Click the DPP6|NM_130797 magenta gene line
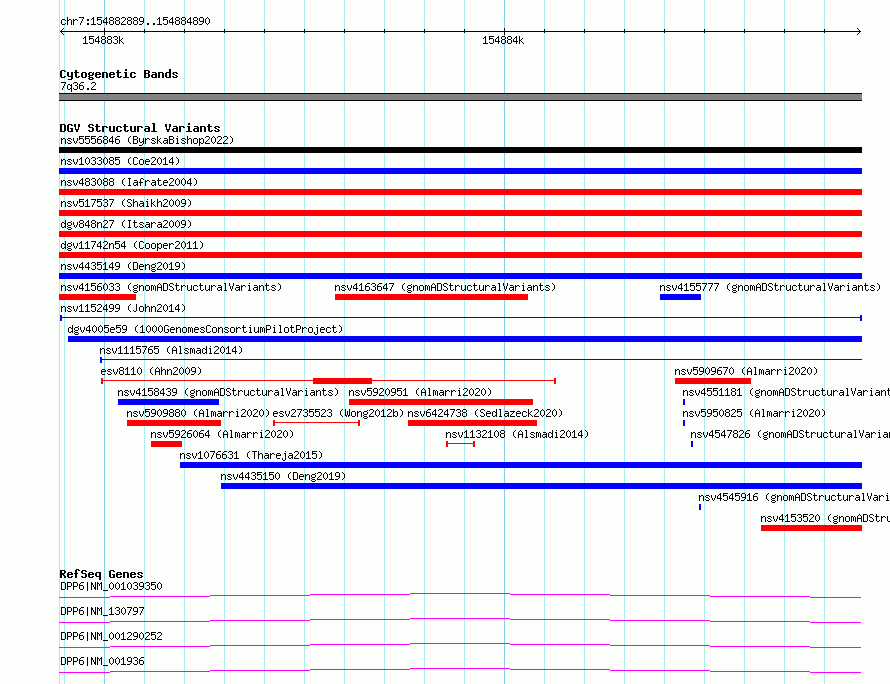The image size is (890, 684). 460,620
